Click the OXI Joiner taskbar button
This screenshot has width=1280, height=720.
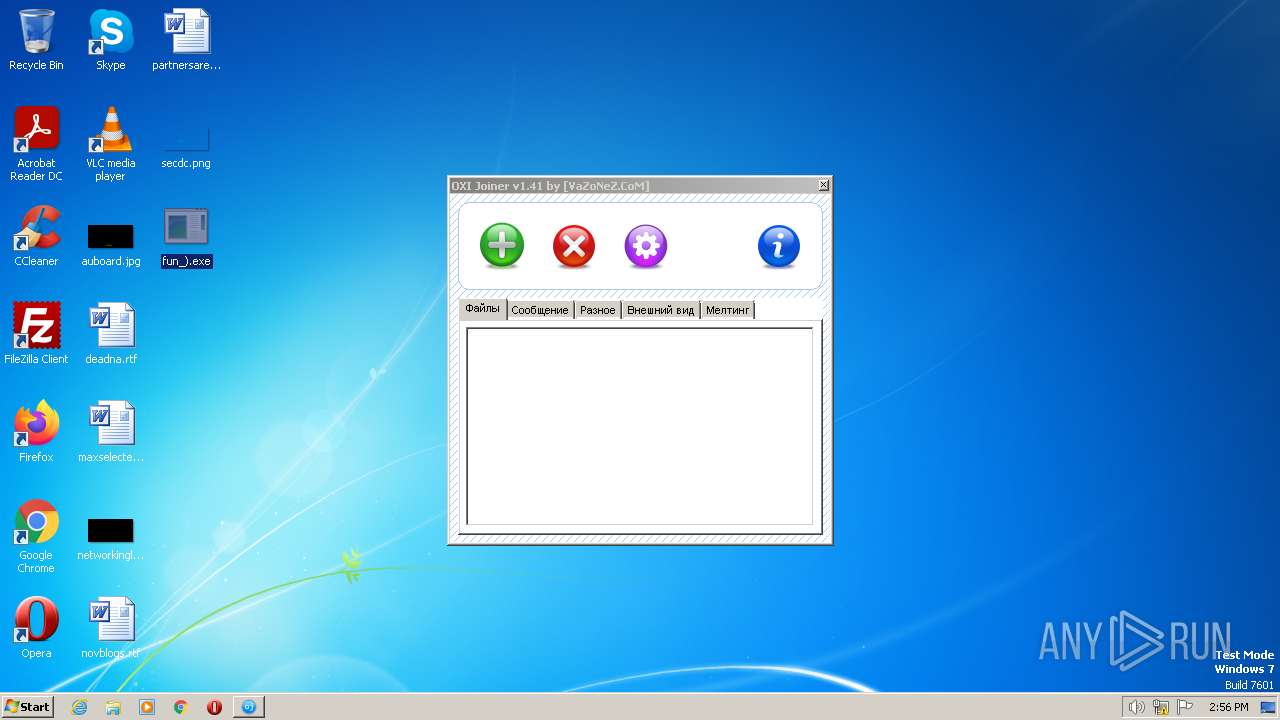click(249, 707)
